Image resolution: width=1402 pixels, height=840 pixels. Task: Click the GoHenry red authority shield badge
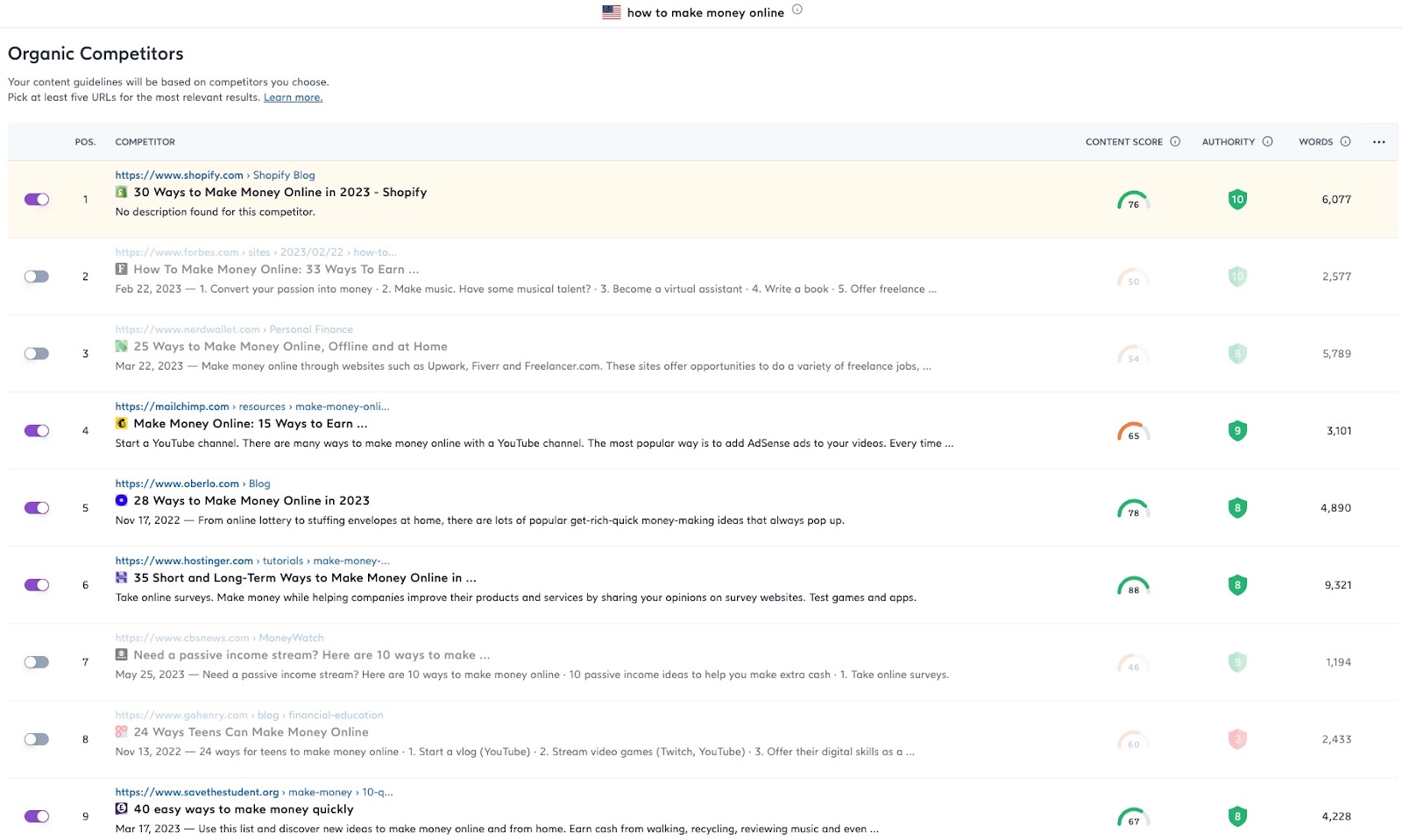point(1237,739)
